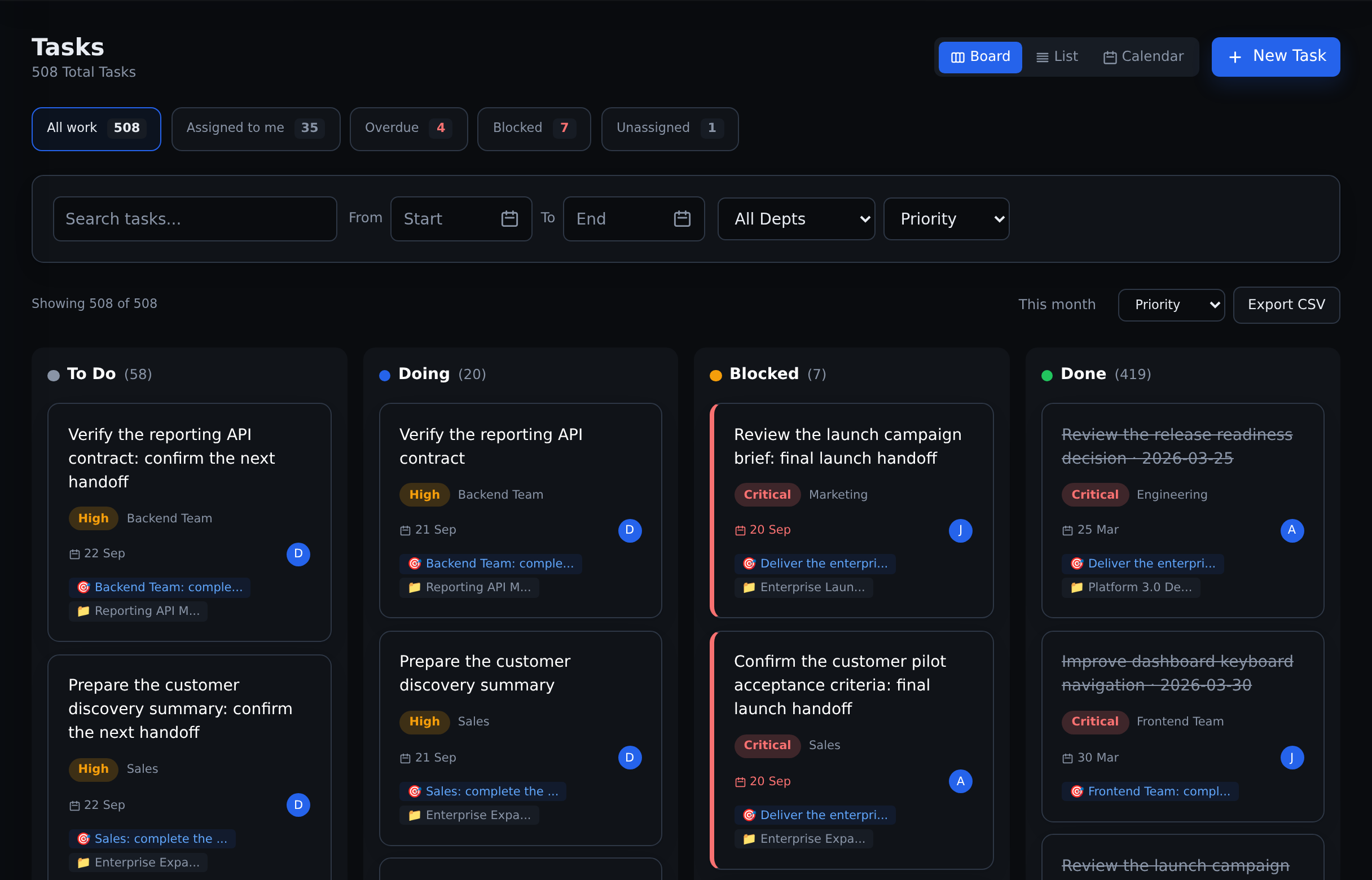Switch to Board view
1372x880 pixels.
pyautogui.click(x=980, y=56)
